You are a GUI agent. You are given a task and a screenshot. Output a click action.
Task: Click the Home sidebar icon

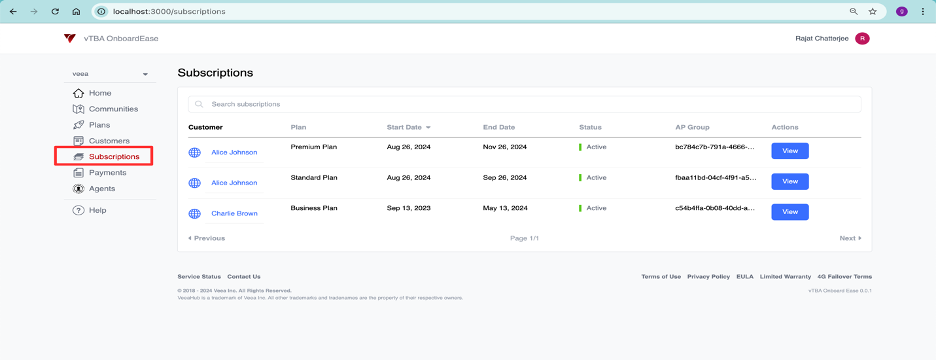coord(78,93)
